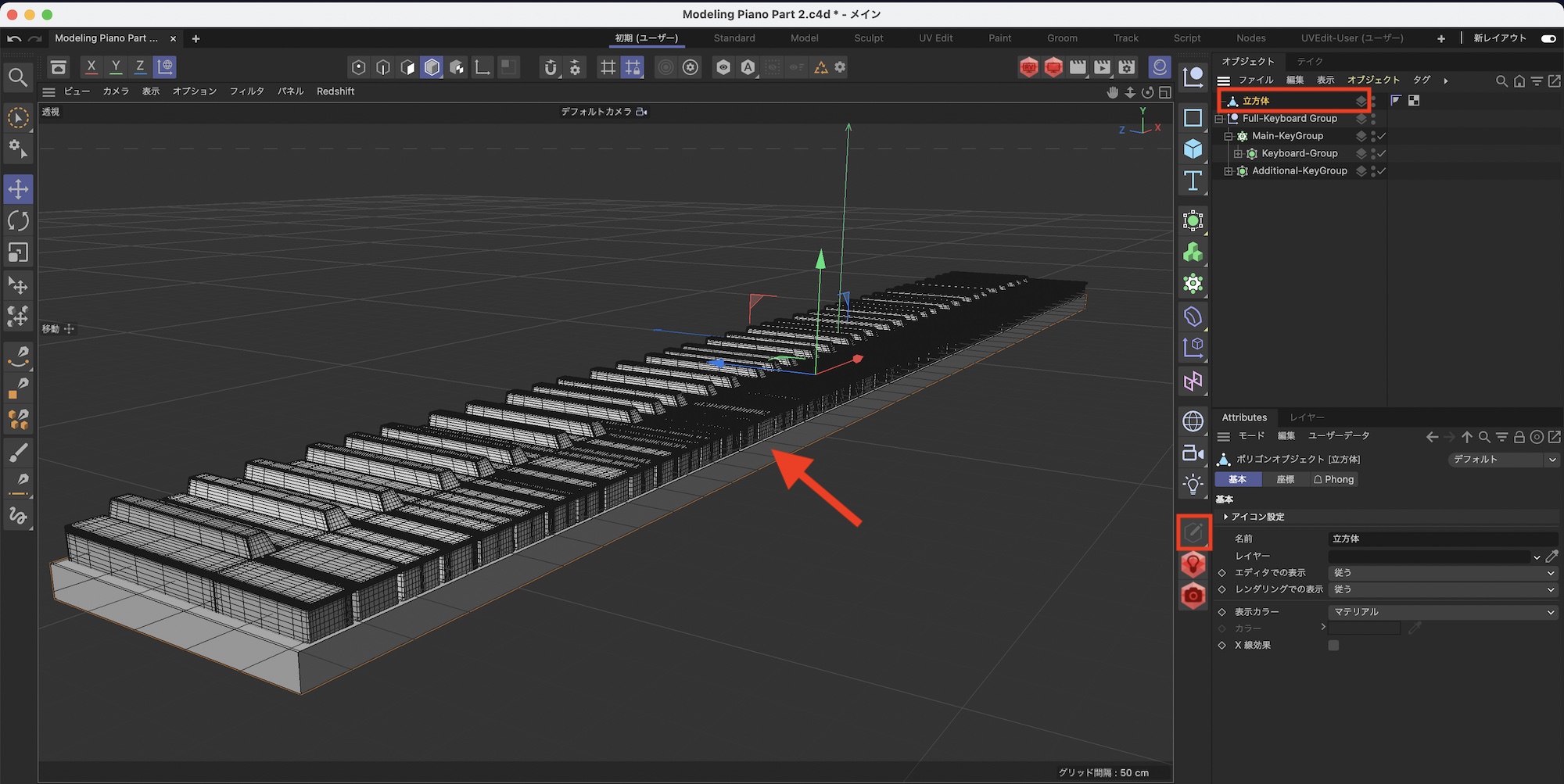Open the 表示カラー dropdown
The height and width of the screenshot is (784, 1564).
(1442, 612)
